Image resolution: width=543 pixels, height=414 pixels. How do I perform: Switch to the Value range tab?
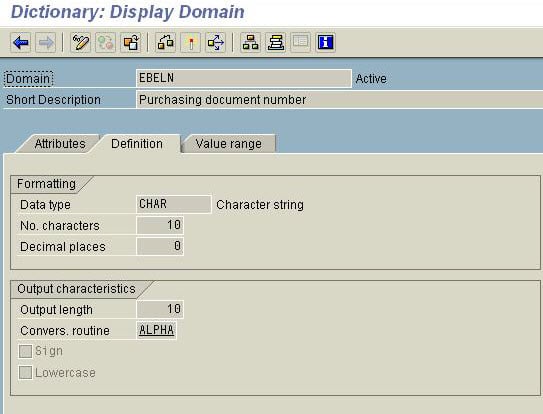pos(229,143)
